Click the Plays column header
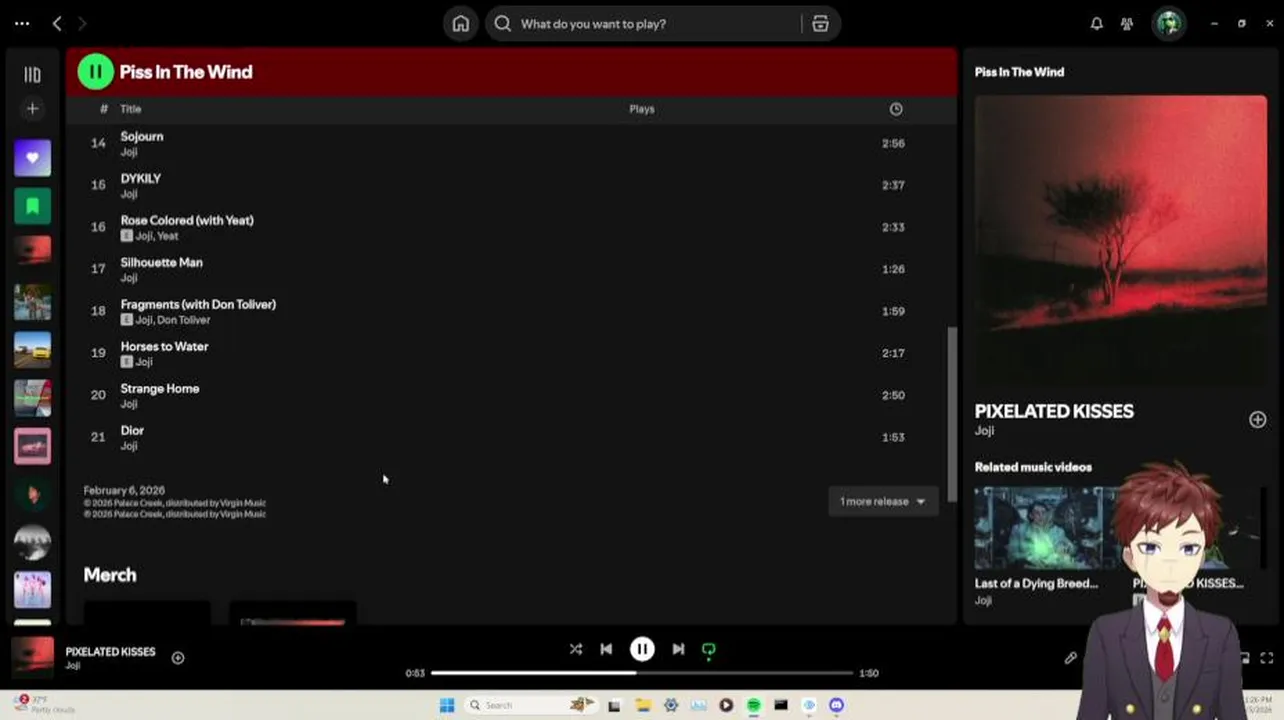 (642, 109)
